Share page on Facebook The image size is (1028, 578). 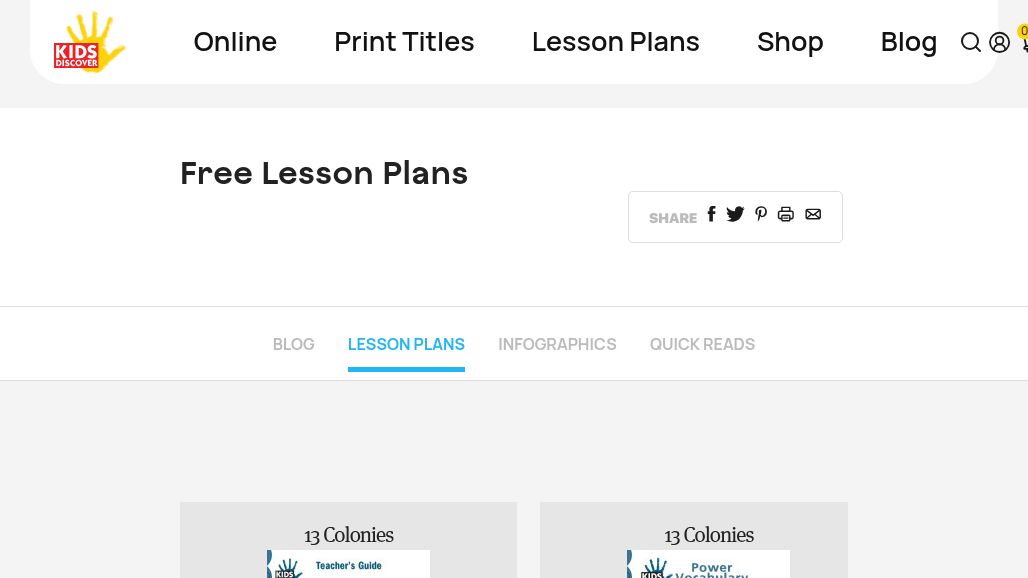pyautogui.click(x=711, y=214)
